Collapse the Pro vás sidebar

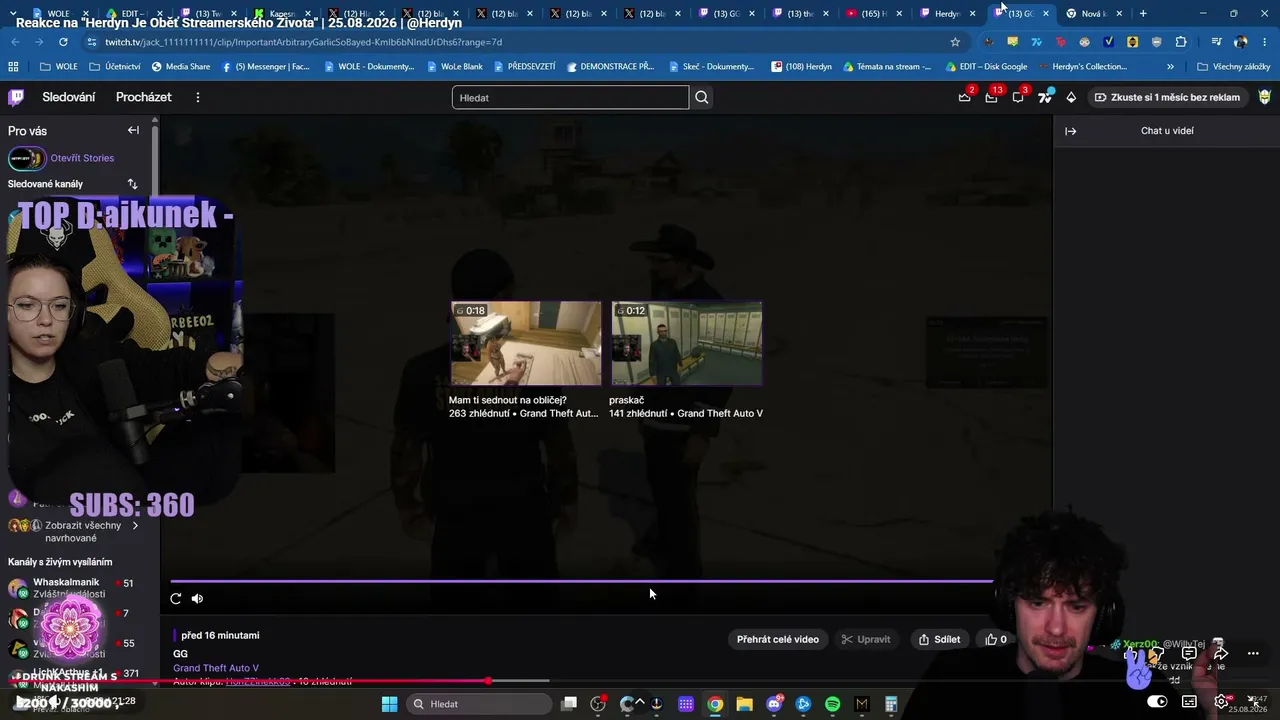pos(133,130)
